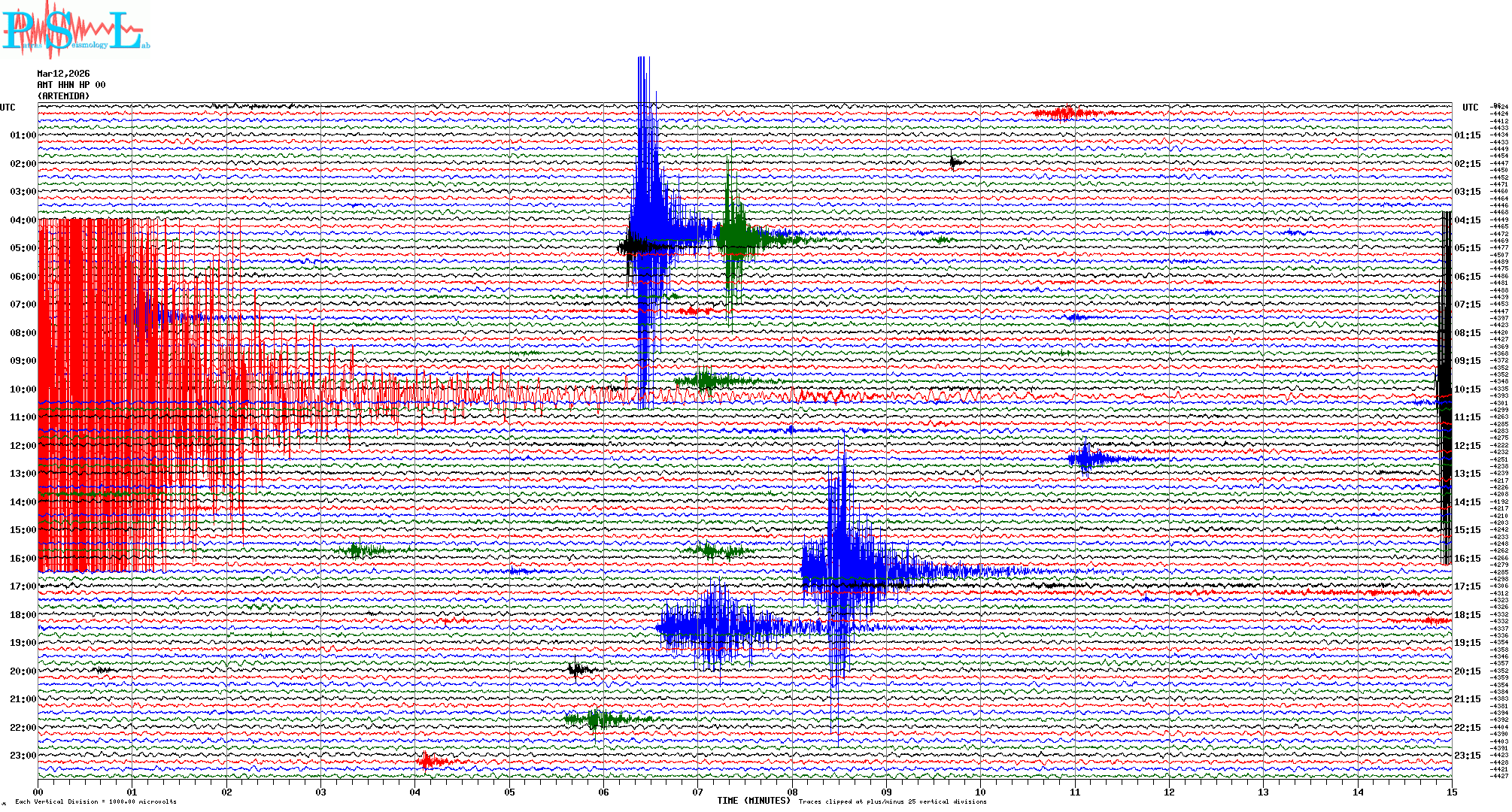Screen dimensions: 1512x812
Task: Click the 16:15 time label on right axis
Action: [x=1467, y=559]
